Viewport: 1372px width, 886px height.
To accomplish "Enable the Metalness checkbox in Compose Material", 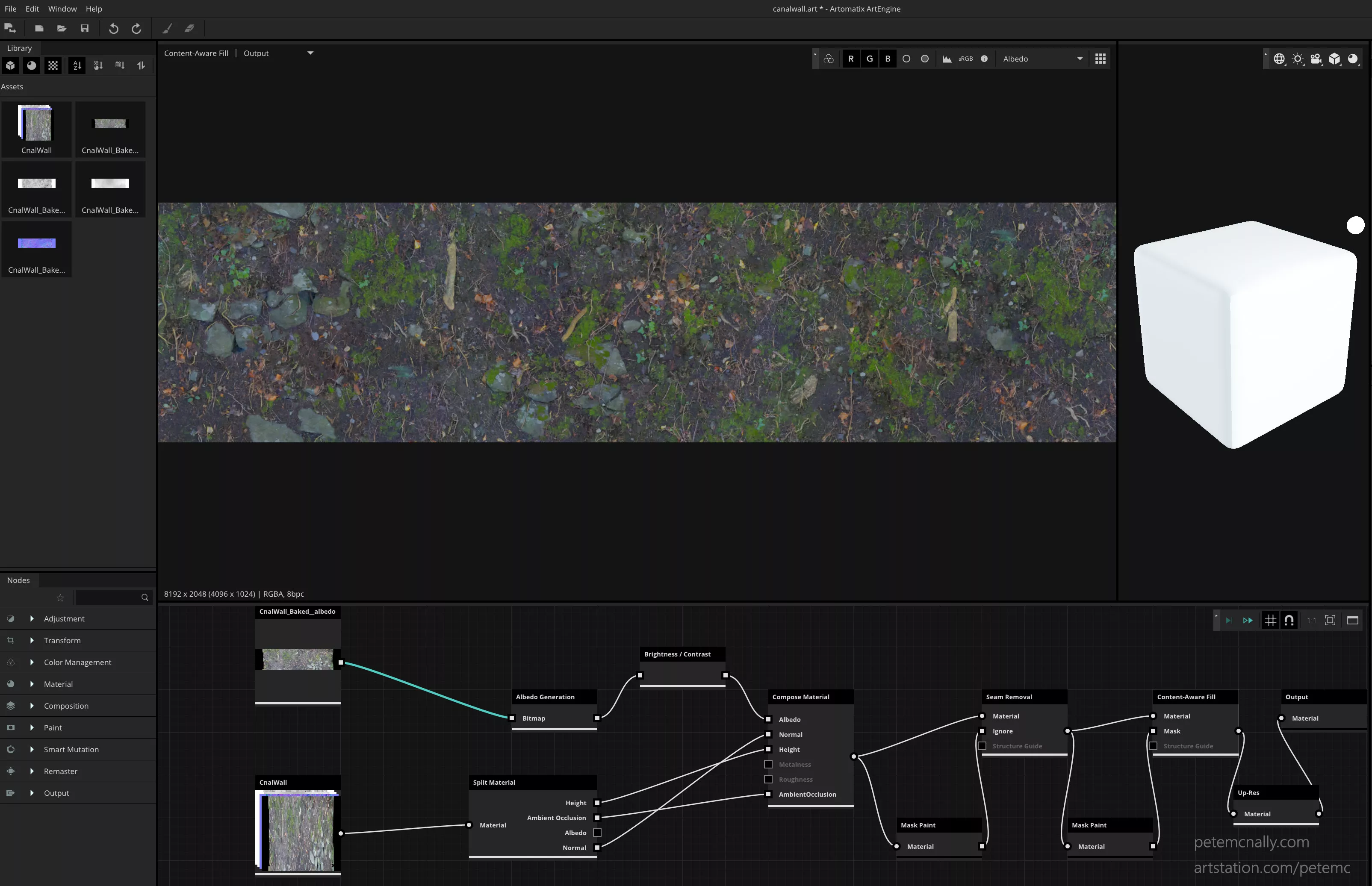I will (x=768, y=764).
